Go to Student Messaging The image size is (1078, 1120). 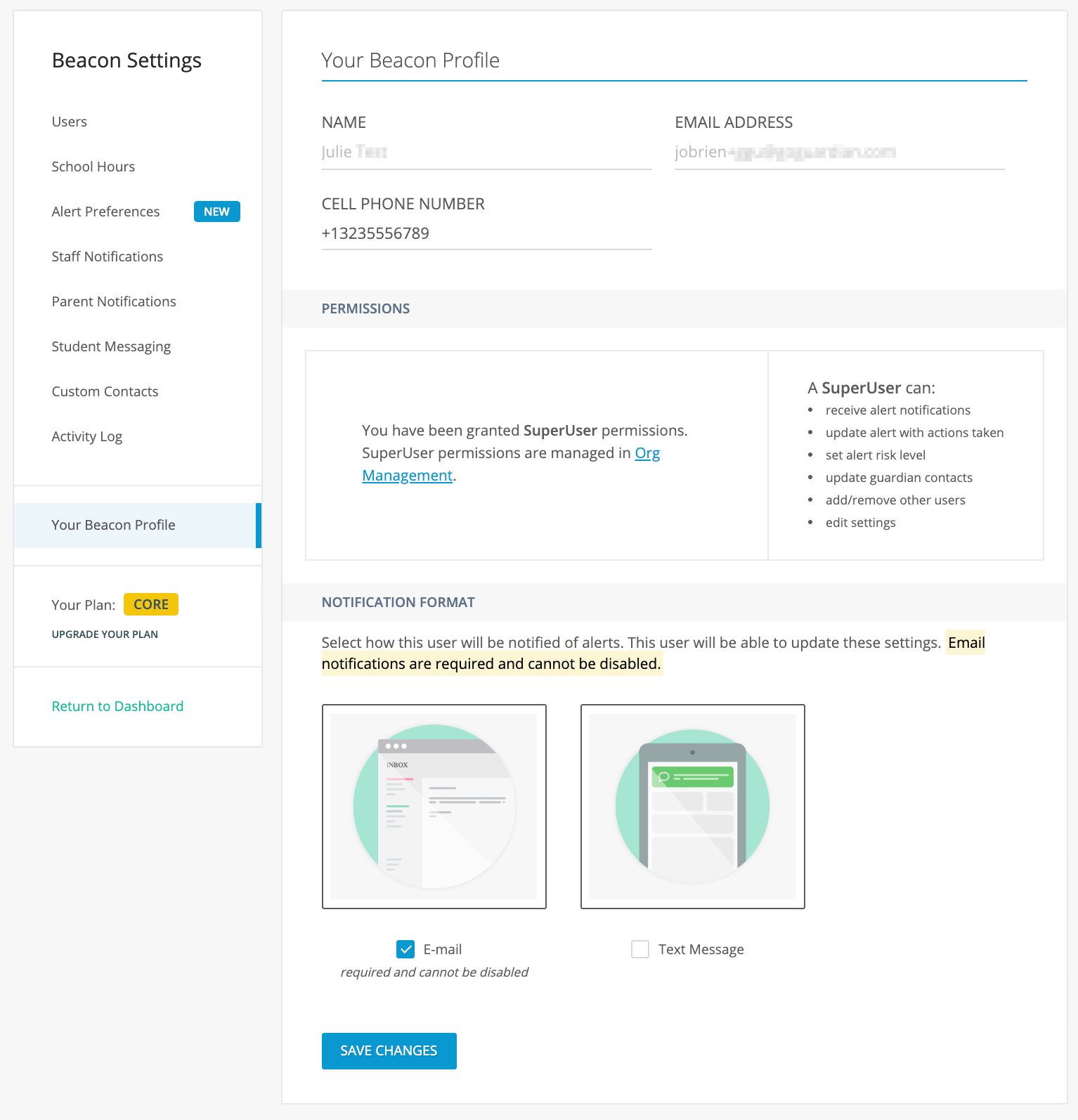[x=111, y=346]
